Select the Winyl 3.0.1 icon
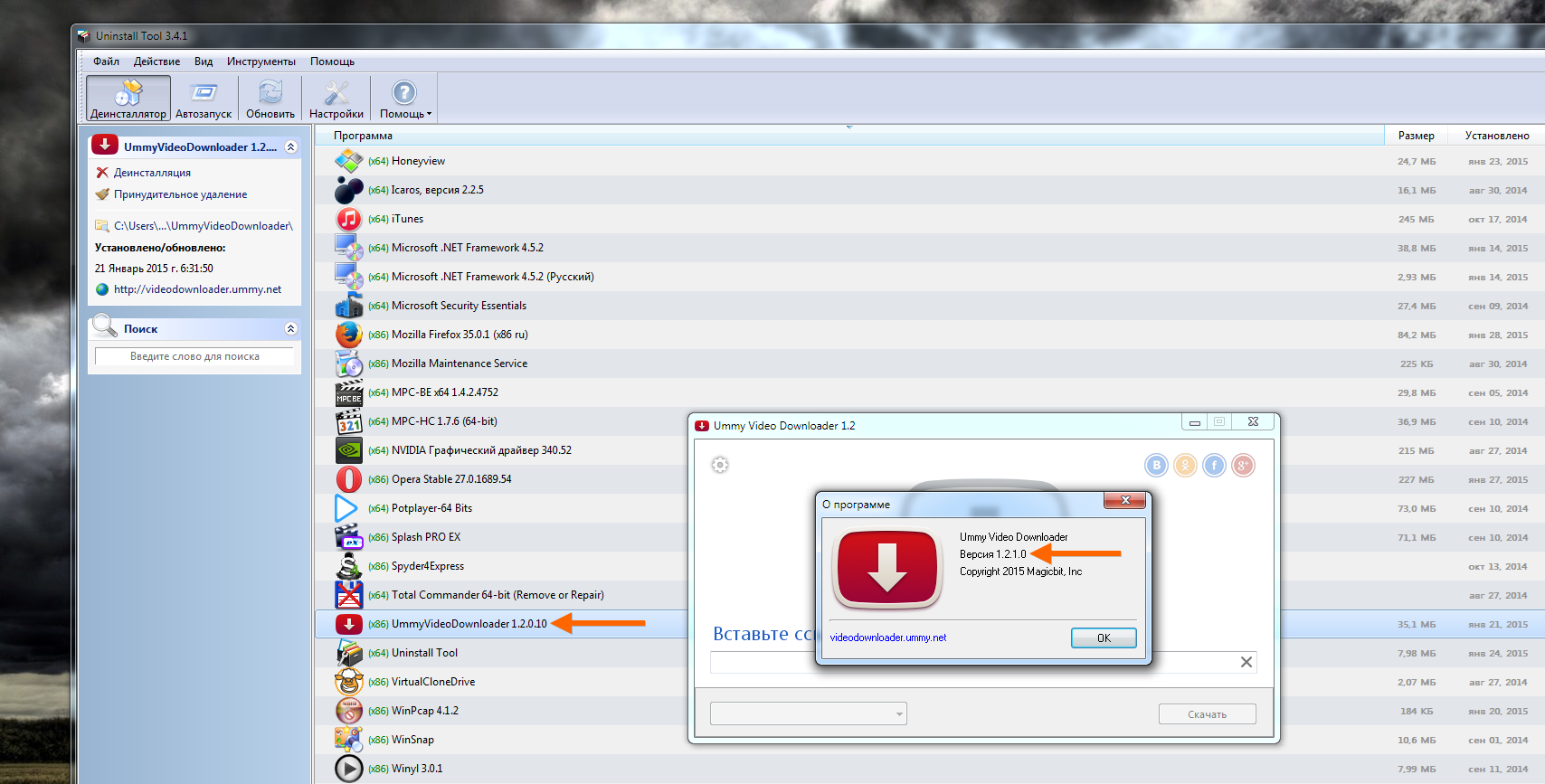Viewport: 1545px width, 784px height. (348, 769)
